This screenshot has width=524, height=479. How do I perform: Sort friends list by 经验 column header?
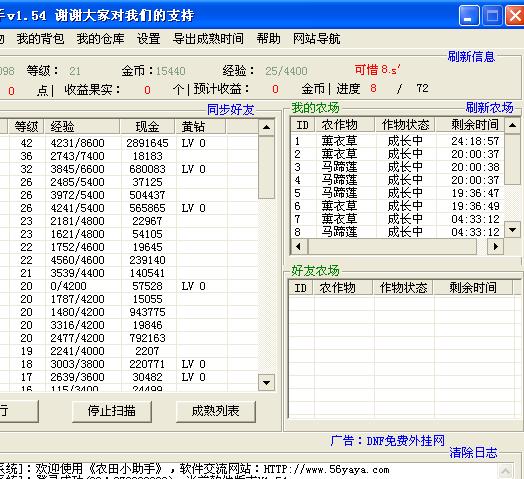pyautogui.click(x=82, y=127)
